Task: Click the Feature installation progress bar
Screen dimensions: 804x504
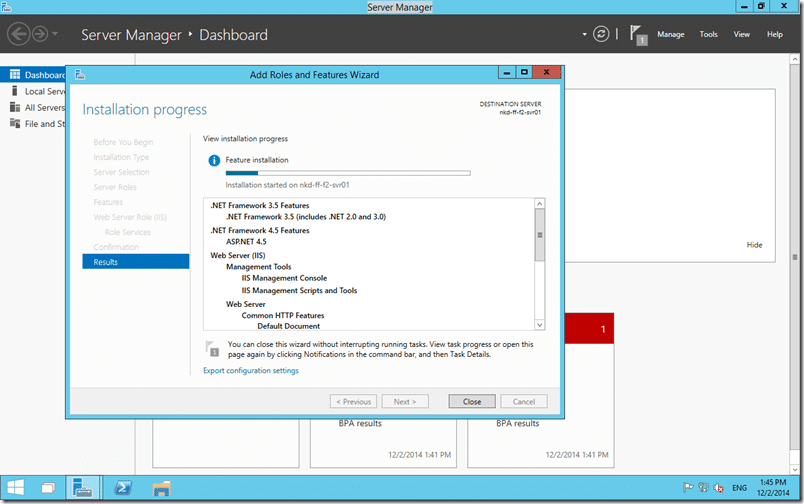Action: click(348, 173)
